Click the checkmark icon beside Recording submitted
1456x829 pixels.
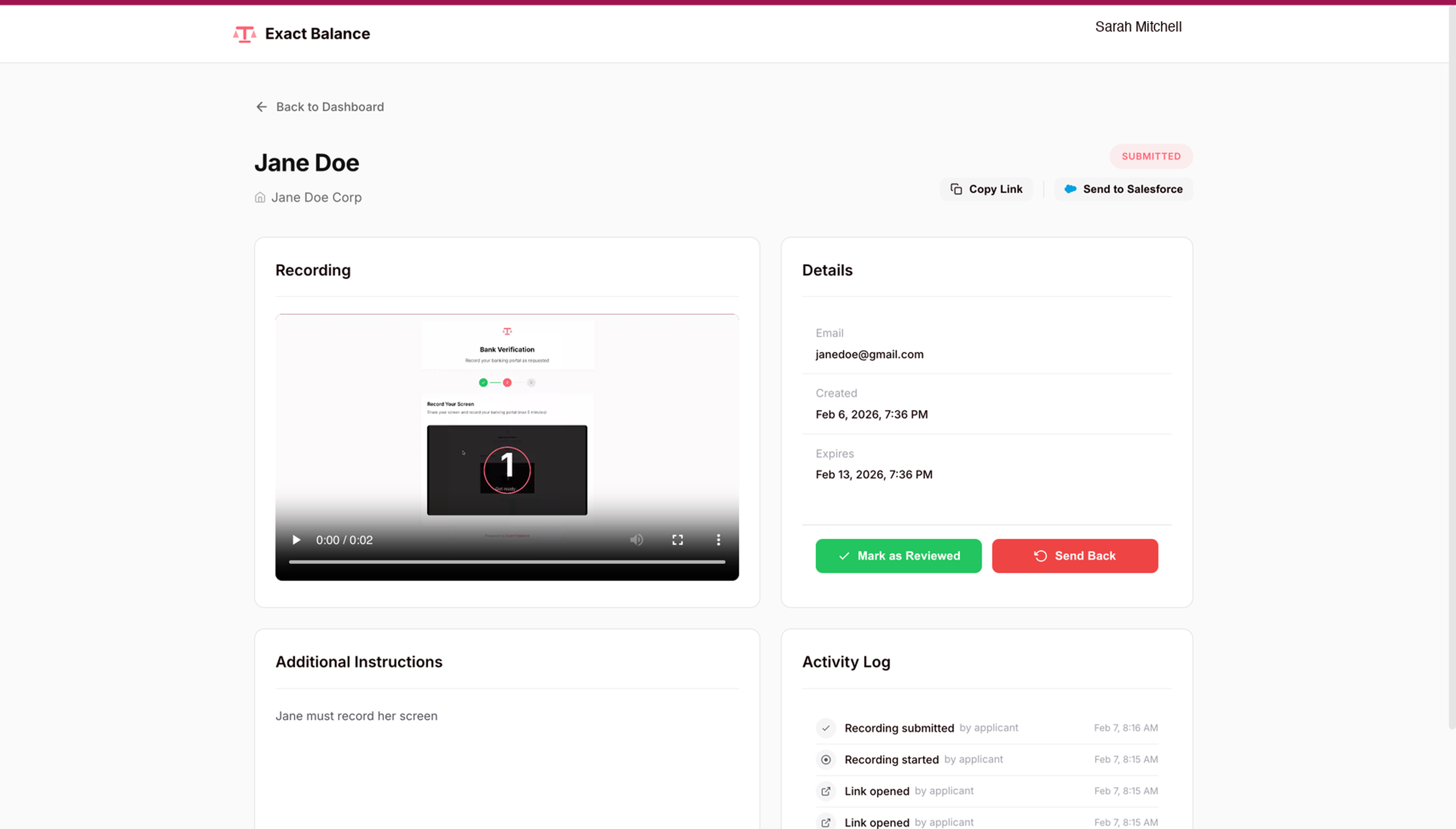coord(826,728)
